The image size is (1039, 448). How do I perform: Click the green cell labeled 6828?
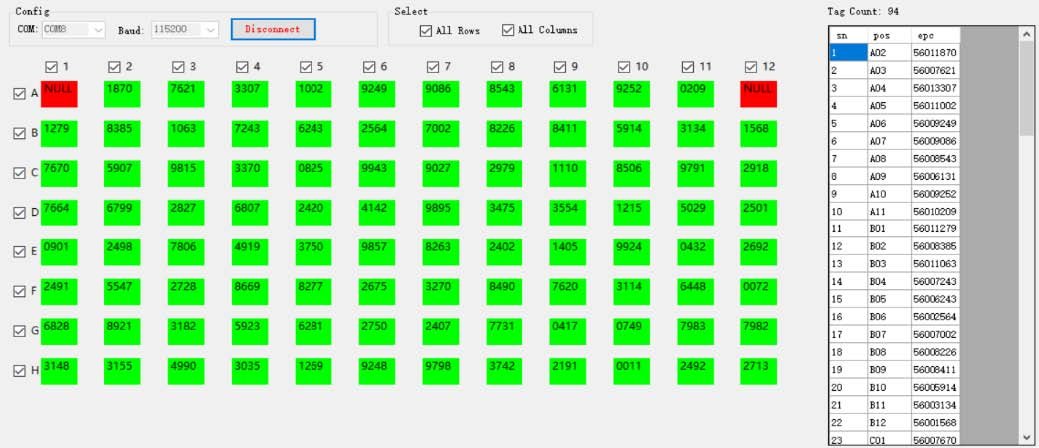[x=60, y=331]
